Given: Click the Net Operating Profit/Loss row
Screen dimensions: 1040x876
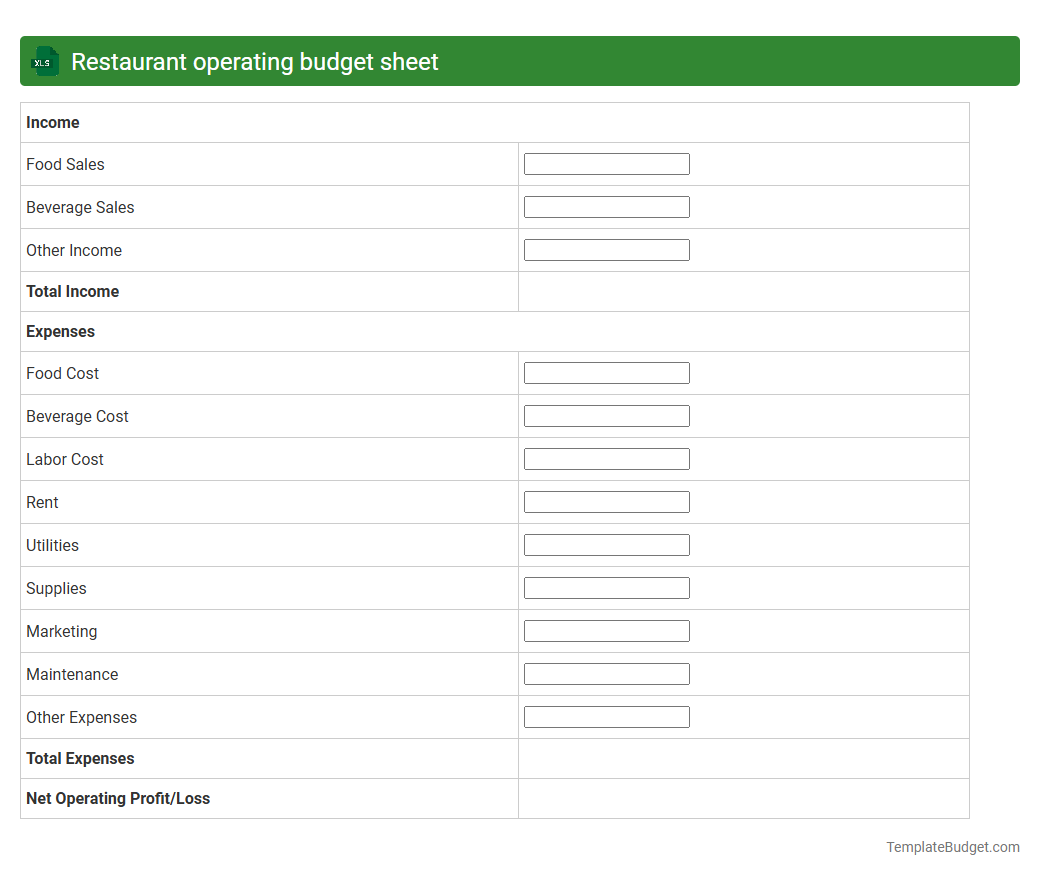Looking at the screenshot, I should (x=117, y=798).
